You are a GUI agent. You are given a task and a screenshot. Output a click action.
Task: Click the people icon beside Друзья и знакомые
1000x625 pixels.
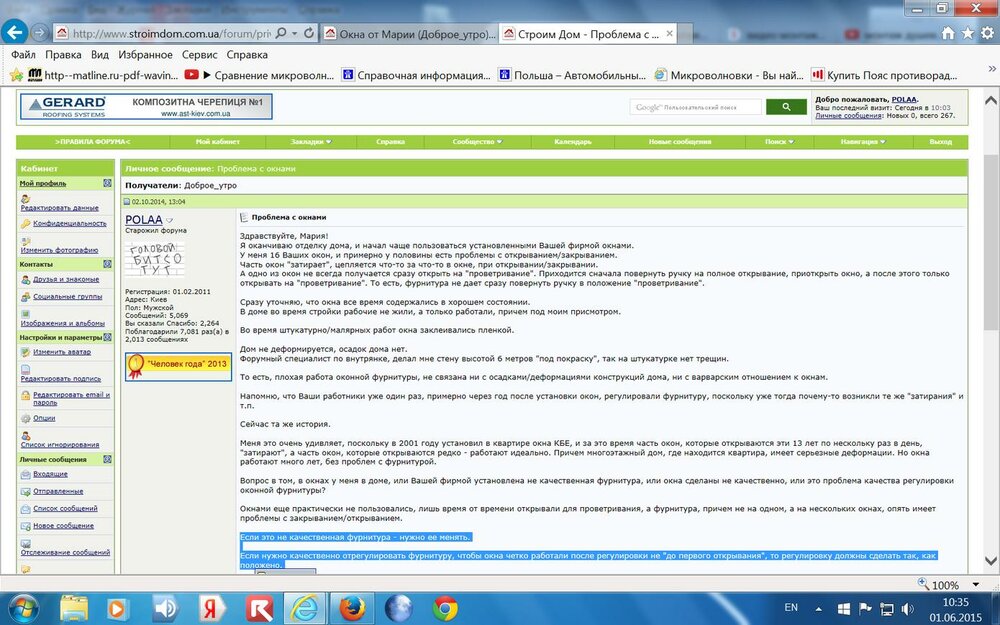[26, 279]
